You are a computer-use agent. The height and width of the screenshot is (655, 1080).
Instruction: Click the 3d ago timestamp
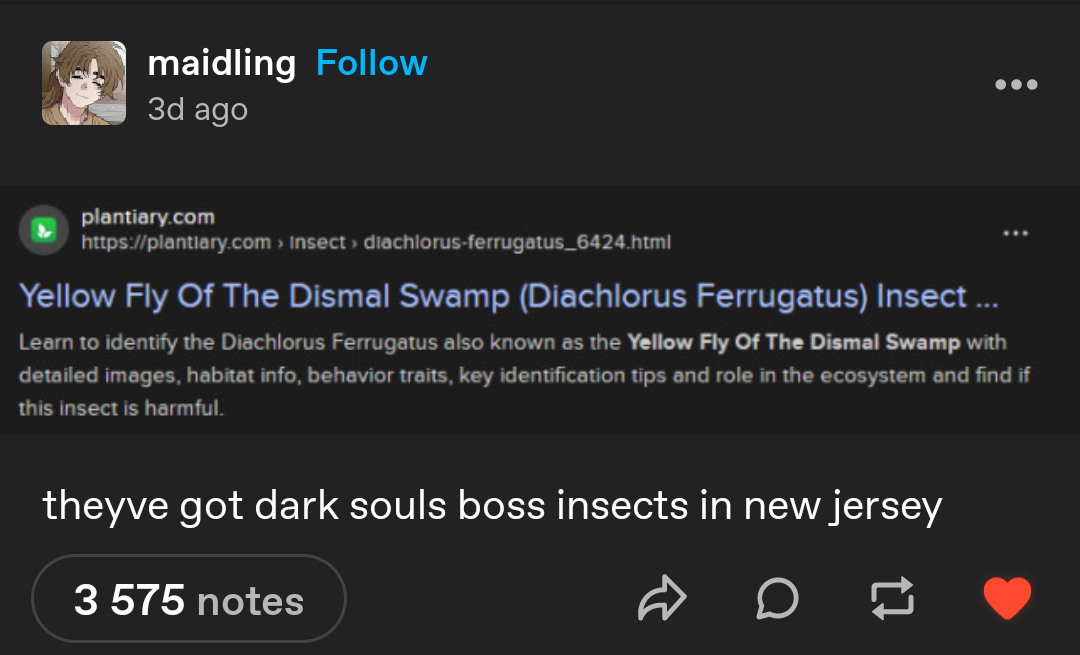[x=198, y=109]
